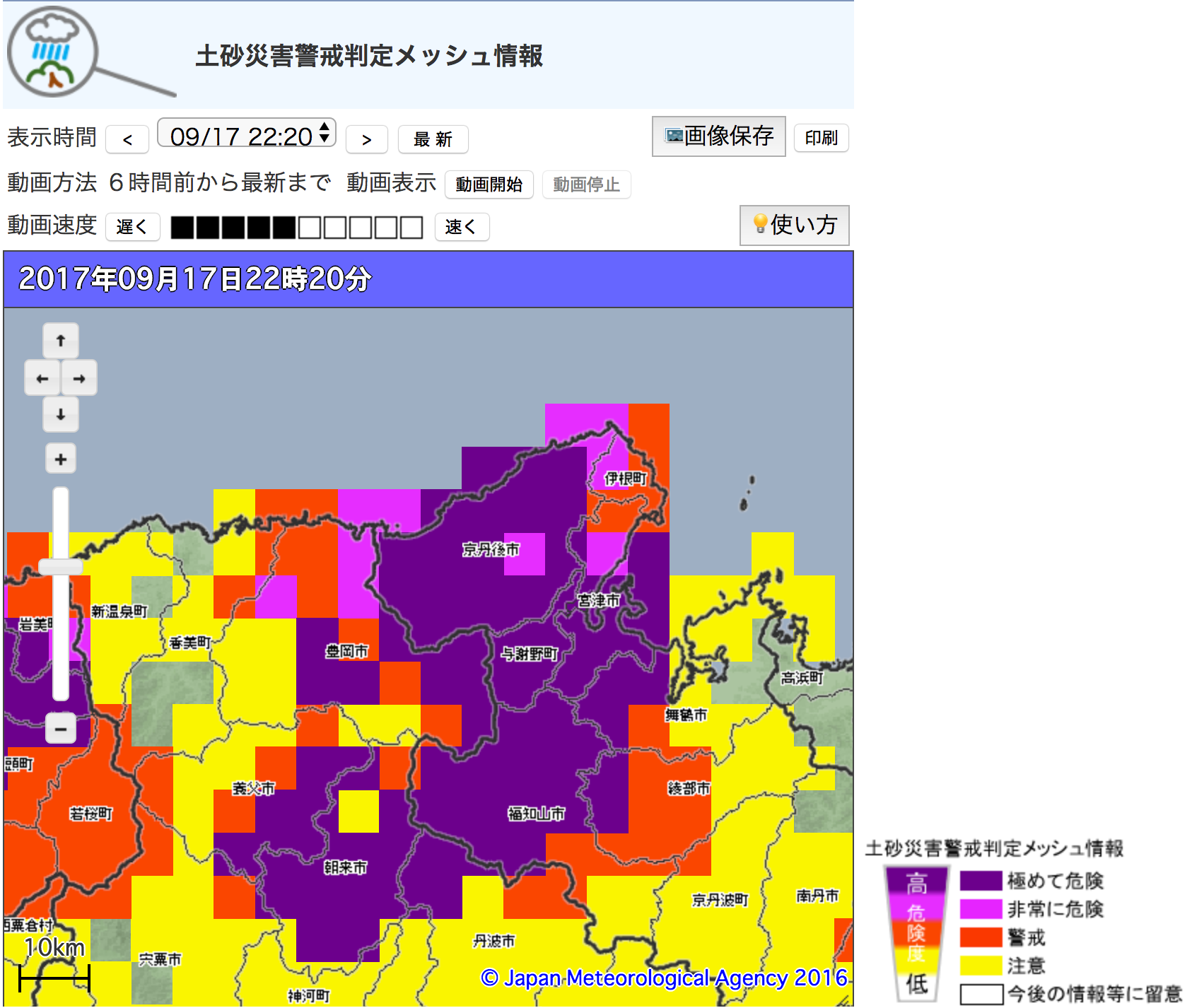Image resolution: width=1192 pixels, height=1008 pixels.
Task: Click the 注意 yellow legend swatch
Action: point(981,966)
